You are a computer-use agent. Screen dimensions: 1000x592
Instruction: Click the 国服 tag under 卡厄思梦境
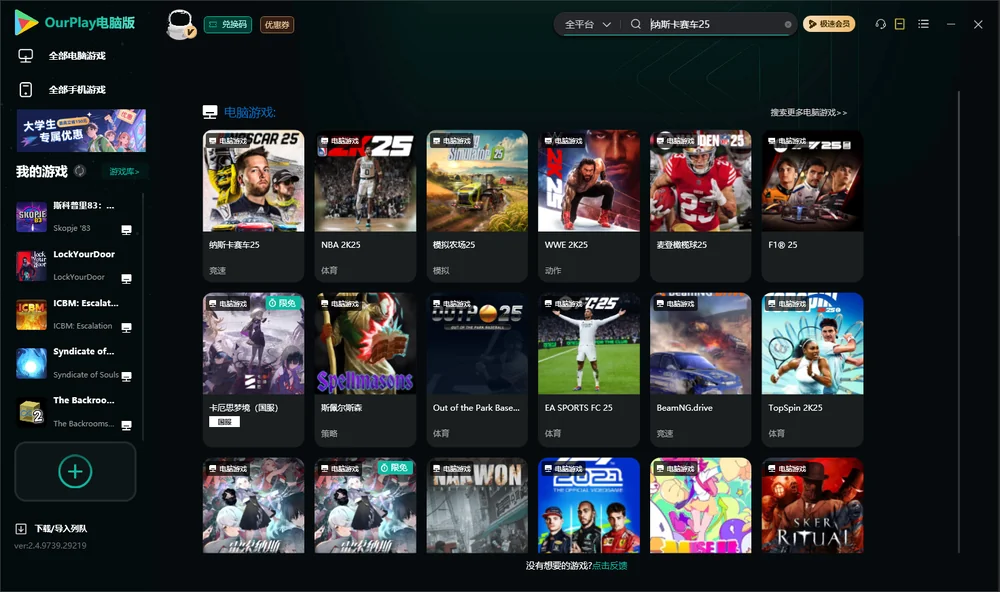224,422
